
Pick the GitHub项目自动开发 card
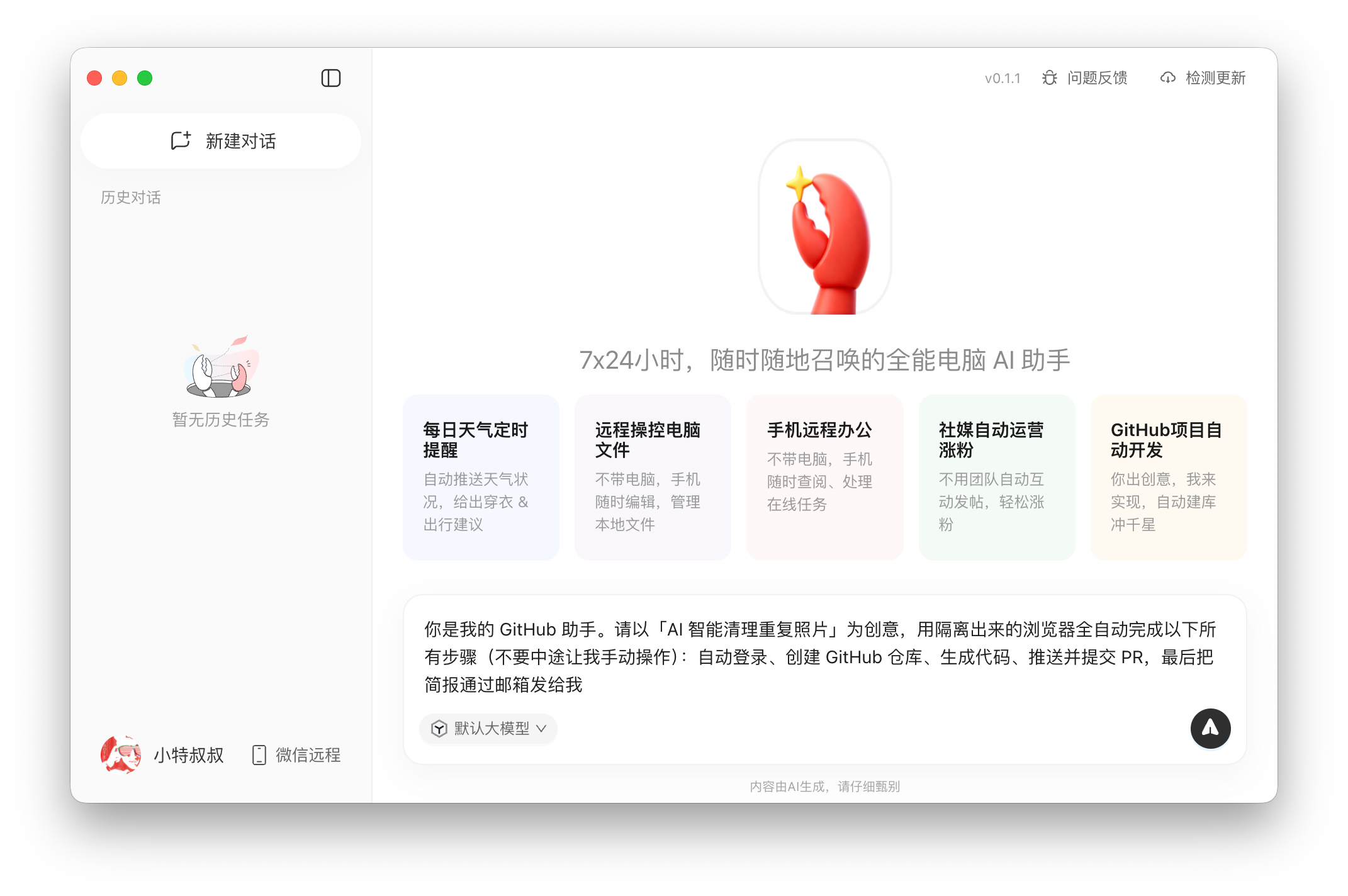pos(1168,477)
